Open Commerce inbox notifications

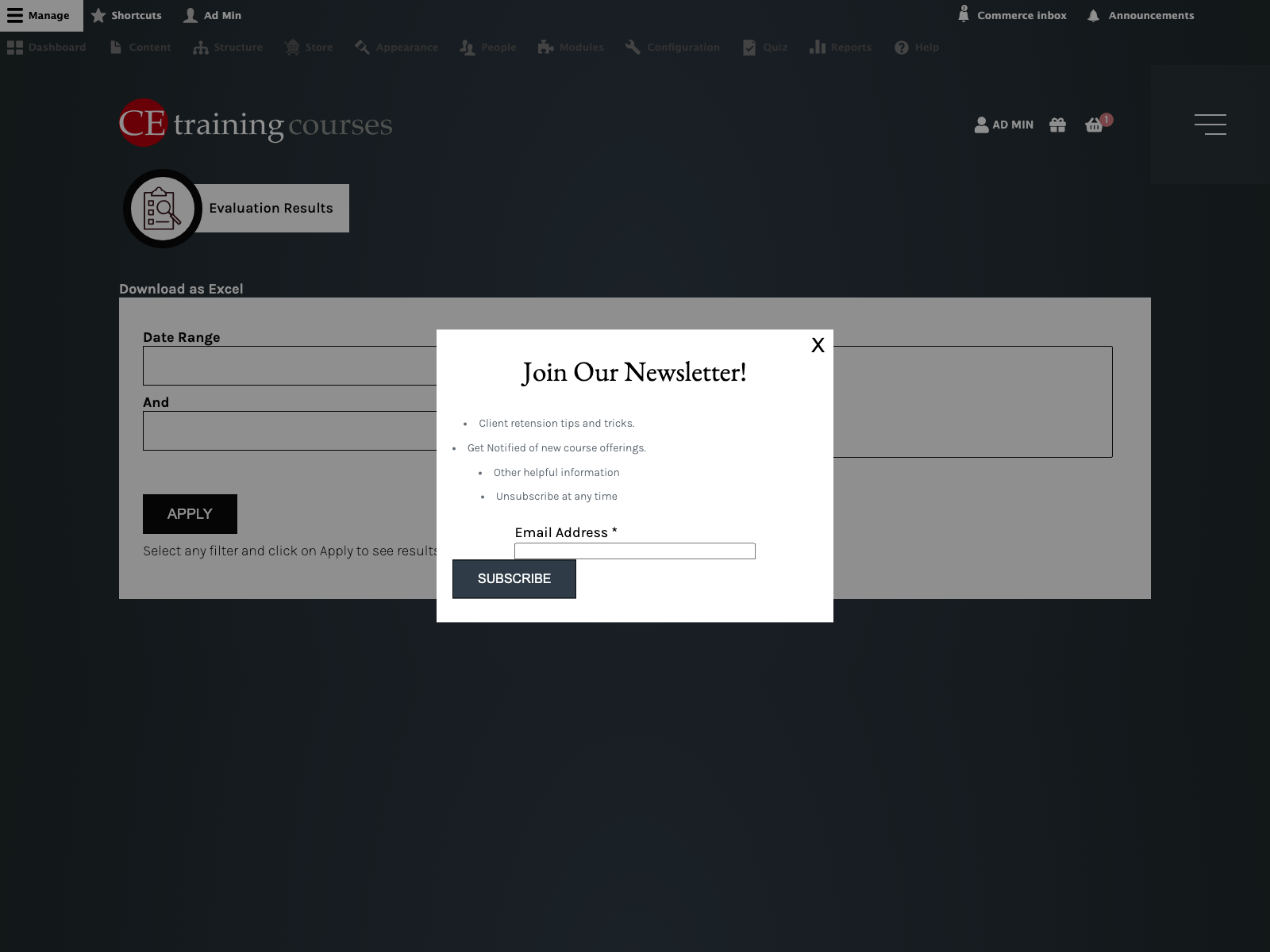coord(1012,15)
